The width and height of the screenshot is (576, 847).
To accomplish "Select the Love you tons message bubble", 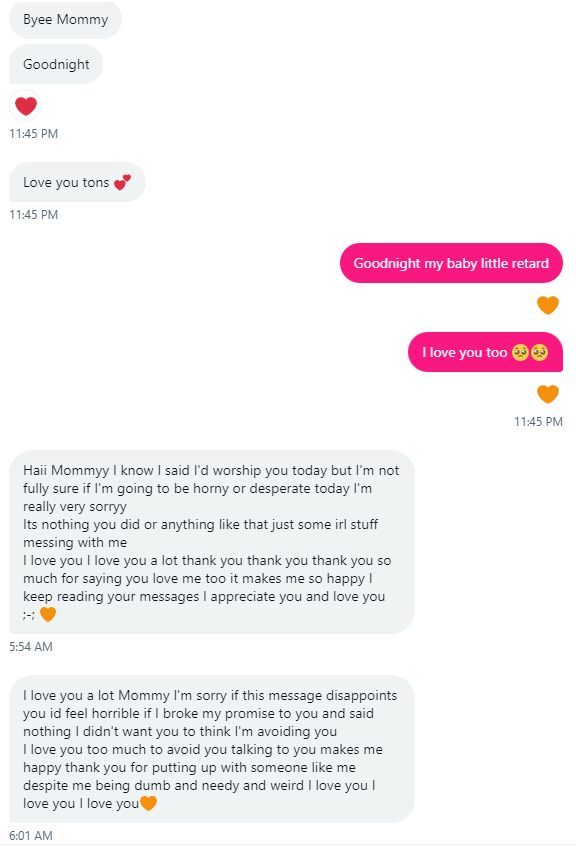I will pyautogui.click(x=77, y=183).
